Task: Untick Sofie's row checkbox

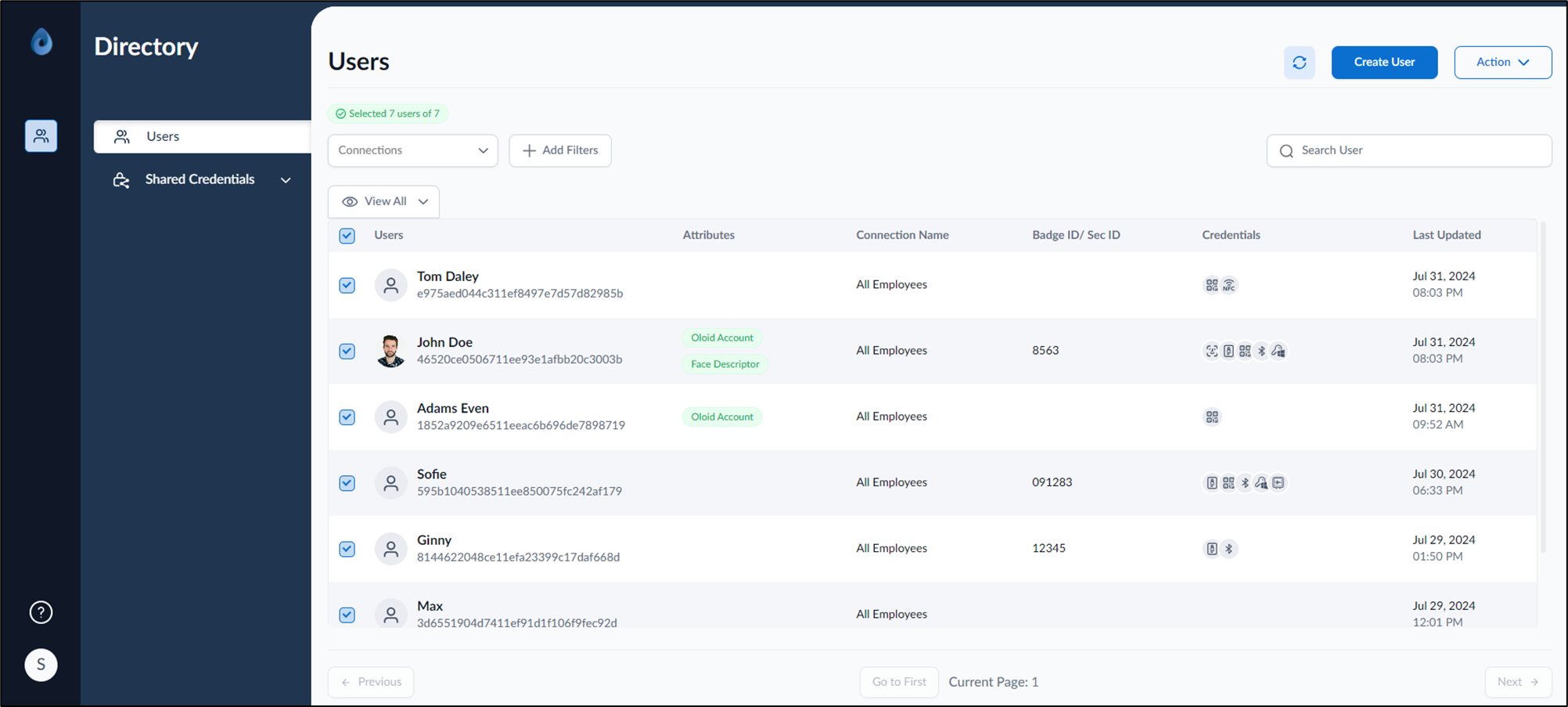Action: click(347, 483)
